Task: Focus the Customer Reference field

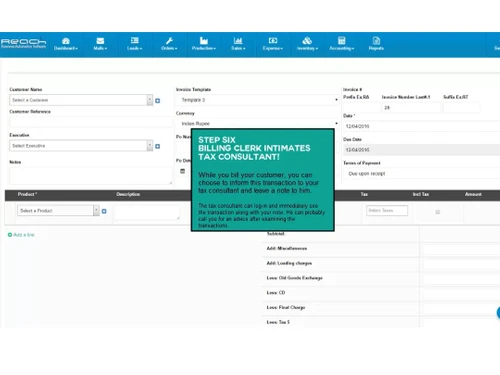Action: (x=91, y=122)
